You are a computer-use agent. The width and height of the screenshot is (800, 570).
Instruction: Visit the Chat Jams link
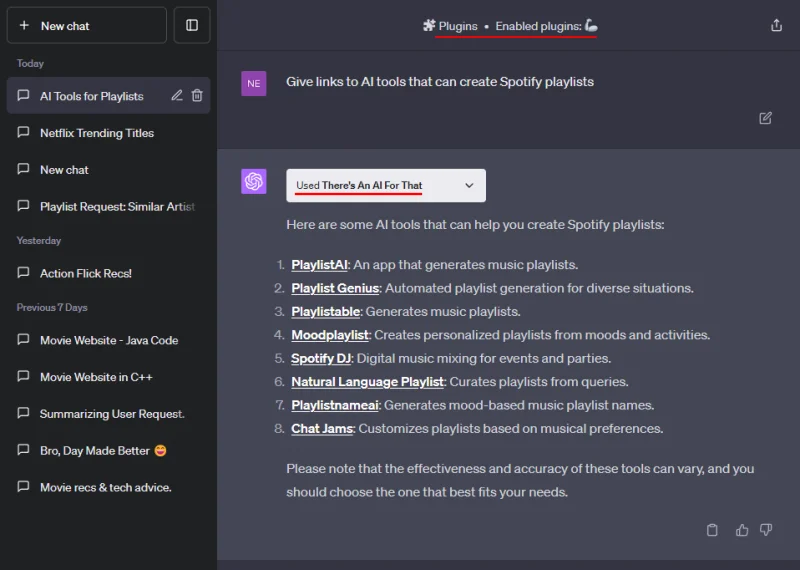(x=322, y=429)
